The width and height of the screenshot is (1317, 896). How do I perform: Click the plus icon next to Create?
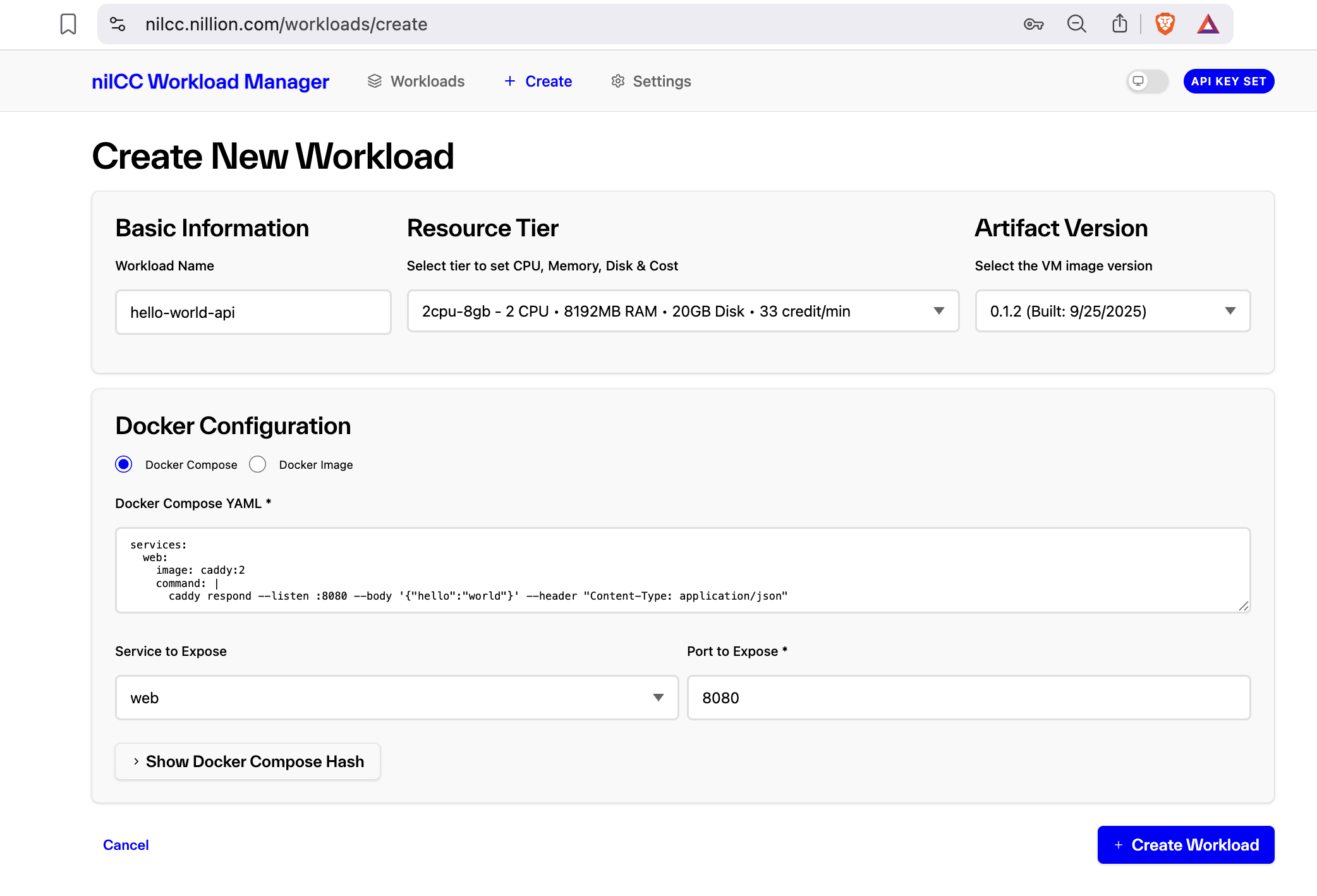(x=509, y=81)
